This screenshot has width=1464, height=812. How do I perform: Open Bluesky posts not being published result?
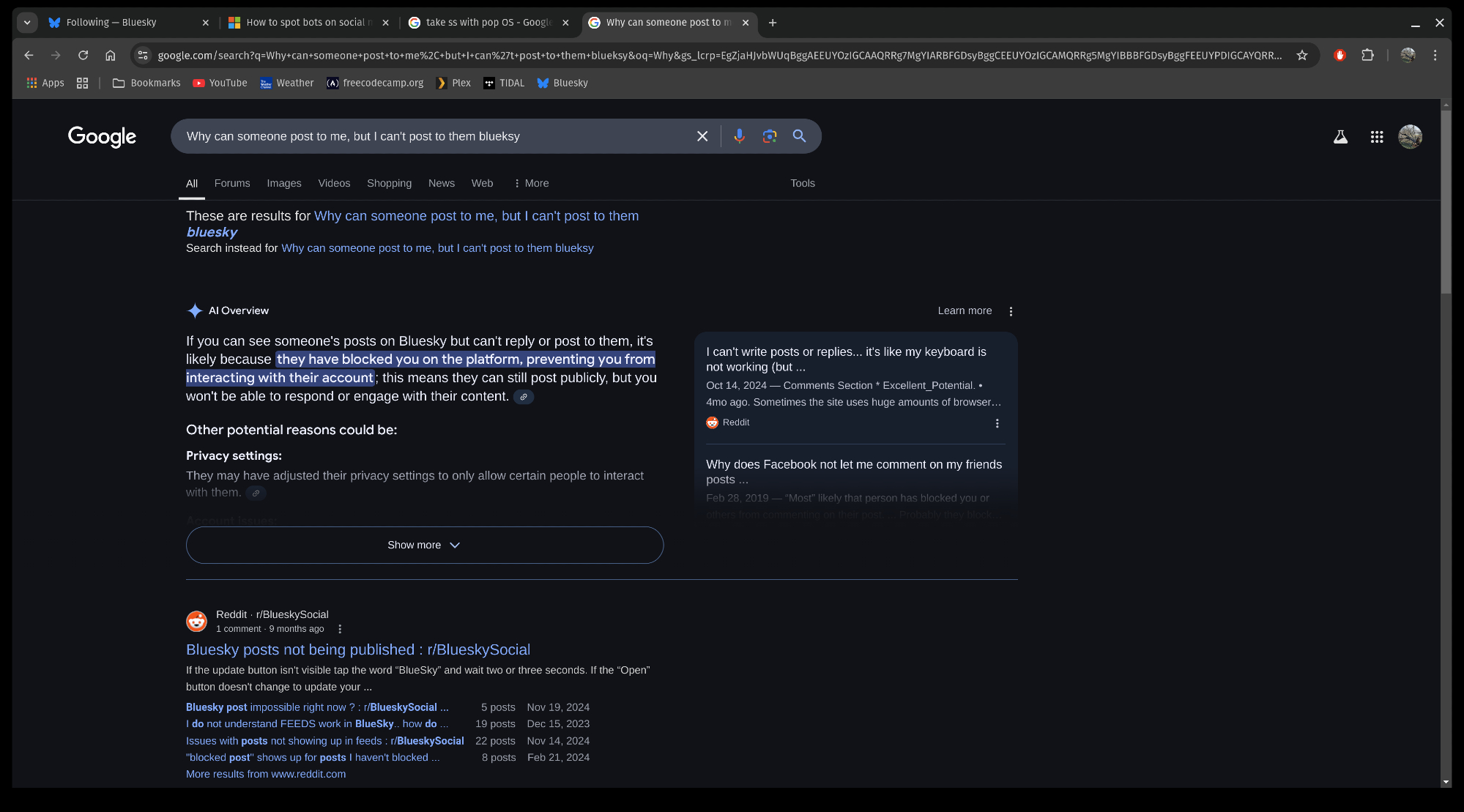357,649
